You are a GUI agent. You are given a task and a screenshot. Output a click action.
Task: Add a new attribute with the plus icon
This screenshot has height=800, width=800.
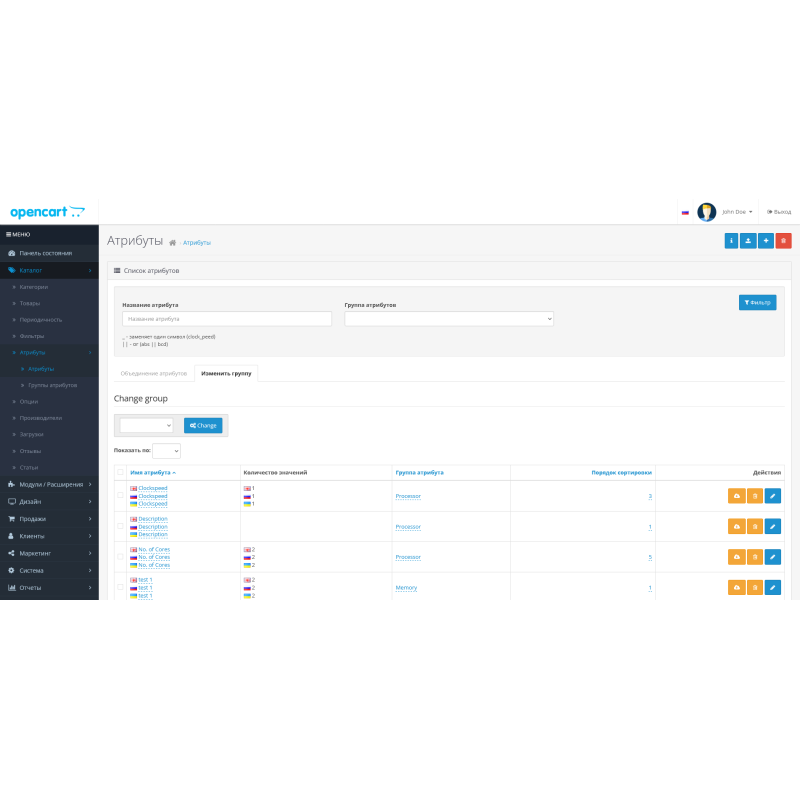click(765, 240)
